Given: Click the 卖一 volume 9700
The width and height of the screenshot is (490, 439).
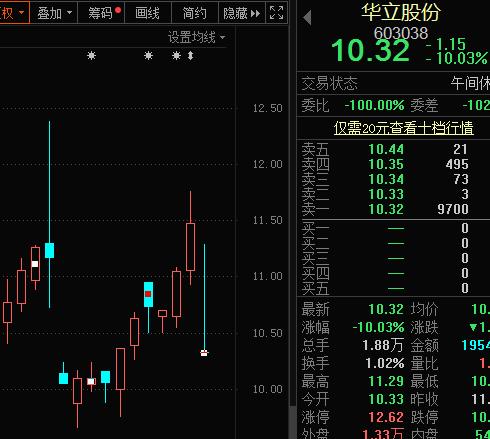Looking at the screenshot, I should (x=453, y=209).
